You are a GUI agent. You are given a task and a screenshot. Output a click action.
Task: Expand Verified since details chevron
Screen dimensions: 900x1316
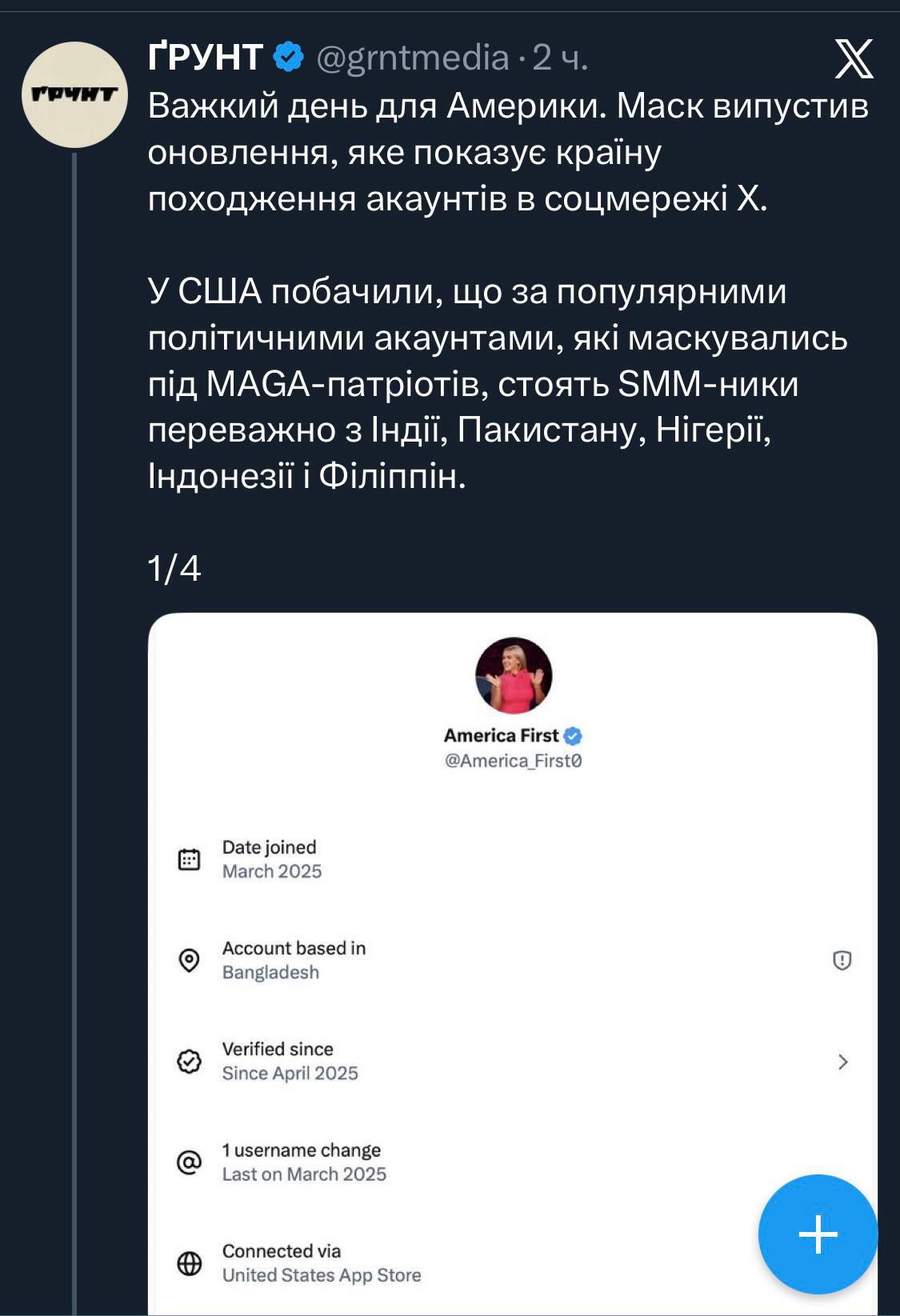pyautogui.click(x=842, y=1062)
